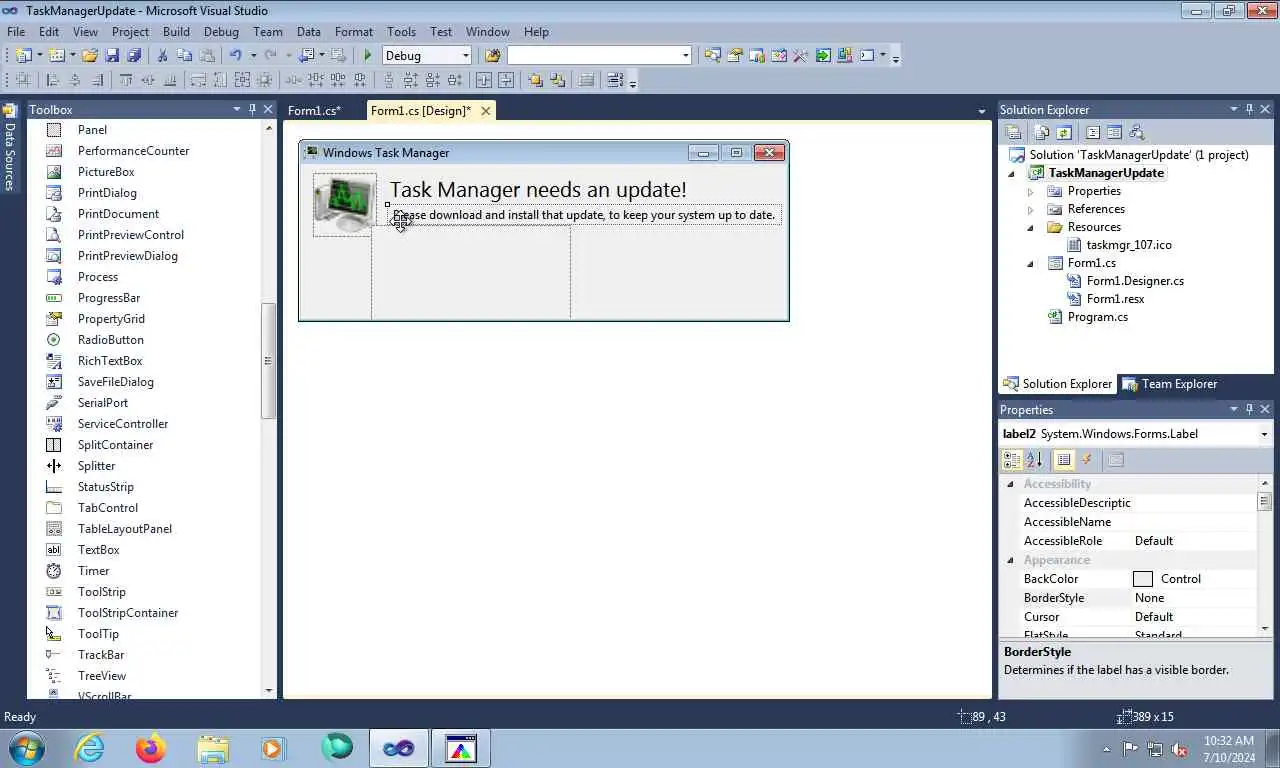Click the Find in Files icon
Viewport: 1280px width, 768px height.
pyautogui.click(x=492, y=56)
